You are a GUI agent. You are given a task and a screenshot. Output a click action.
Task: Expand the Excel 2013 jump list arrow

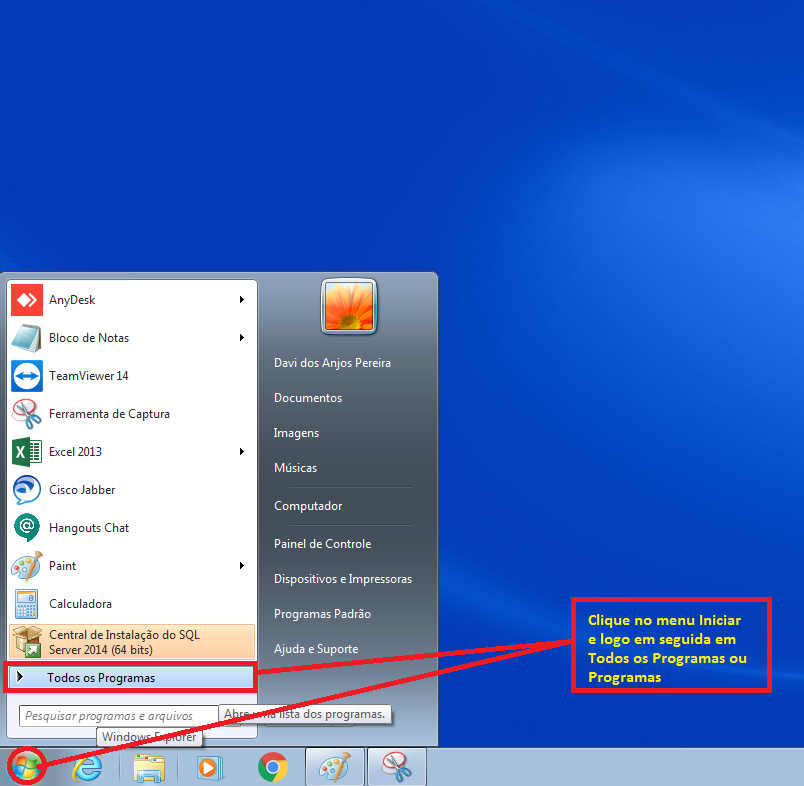tap(242, 451)
